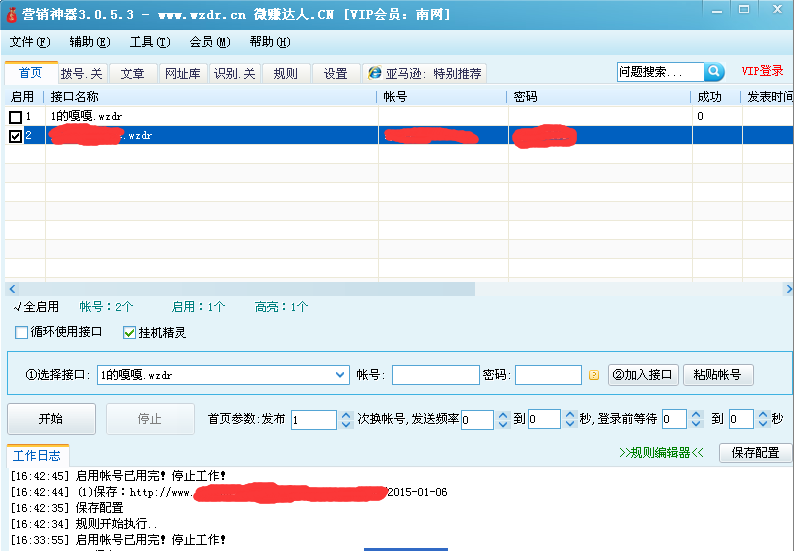Screen dimensions: 794x551
Task: Expand the 选择接口 dropdown
Action: (340, 375)
